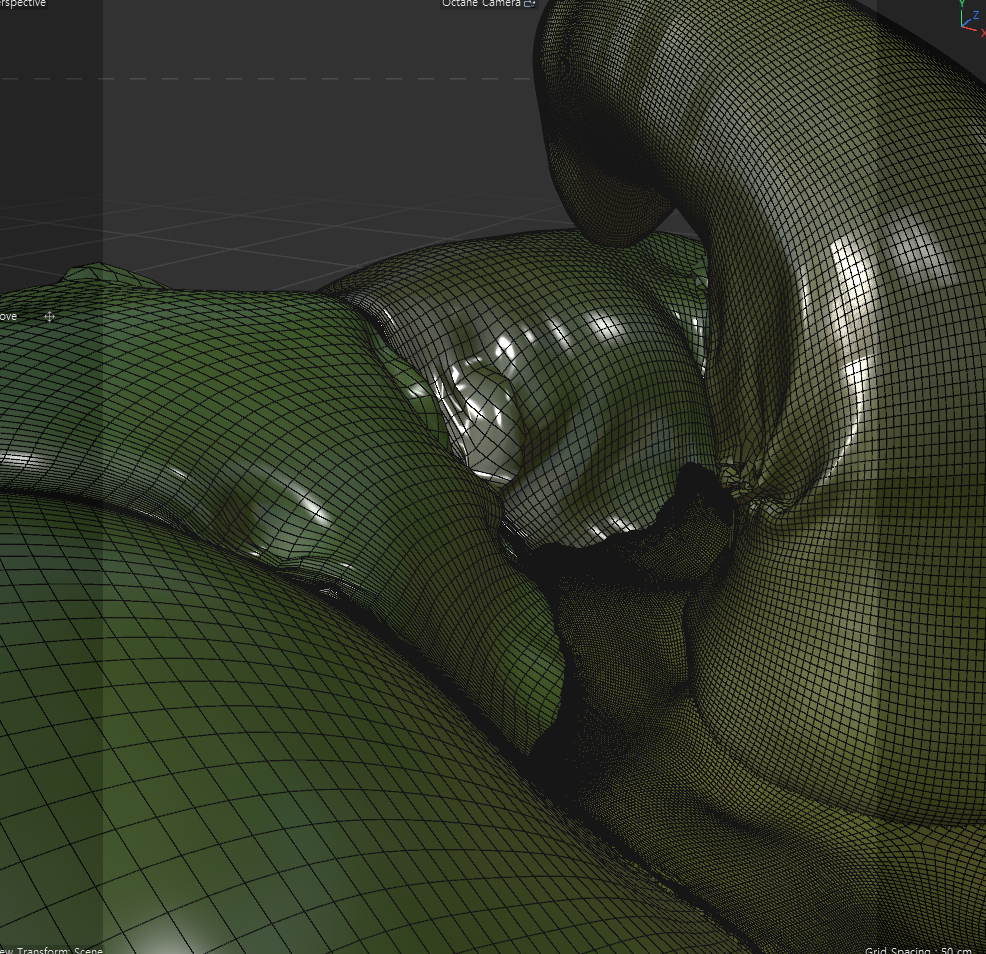Click the Octane Camera label in the viewport
This screenshot has width=986, height=954.
[481, 3]
